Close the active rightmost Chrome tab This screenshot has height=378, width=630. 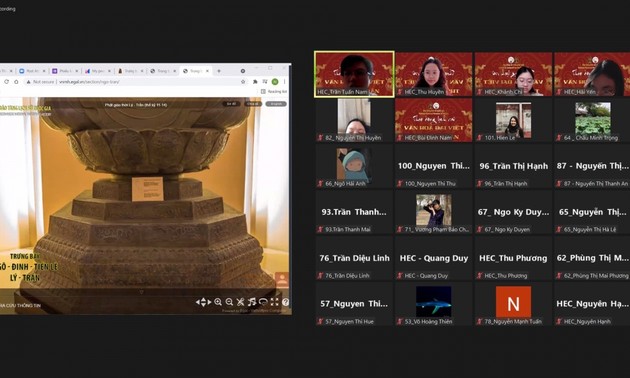(x=207, y=71)
